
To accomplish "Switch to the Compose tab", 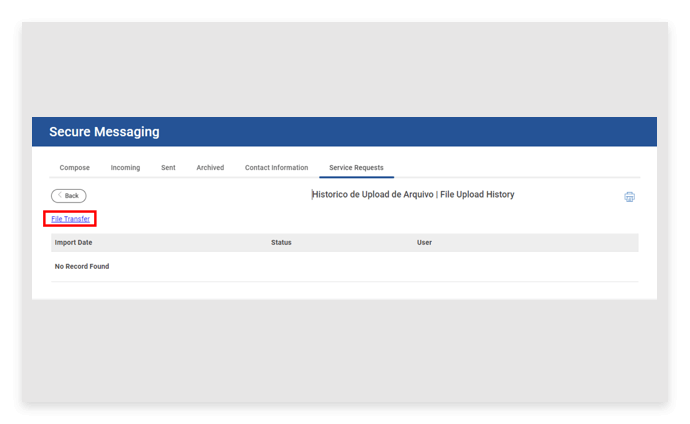I will 74,168.
